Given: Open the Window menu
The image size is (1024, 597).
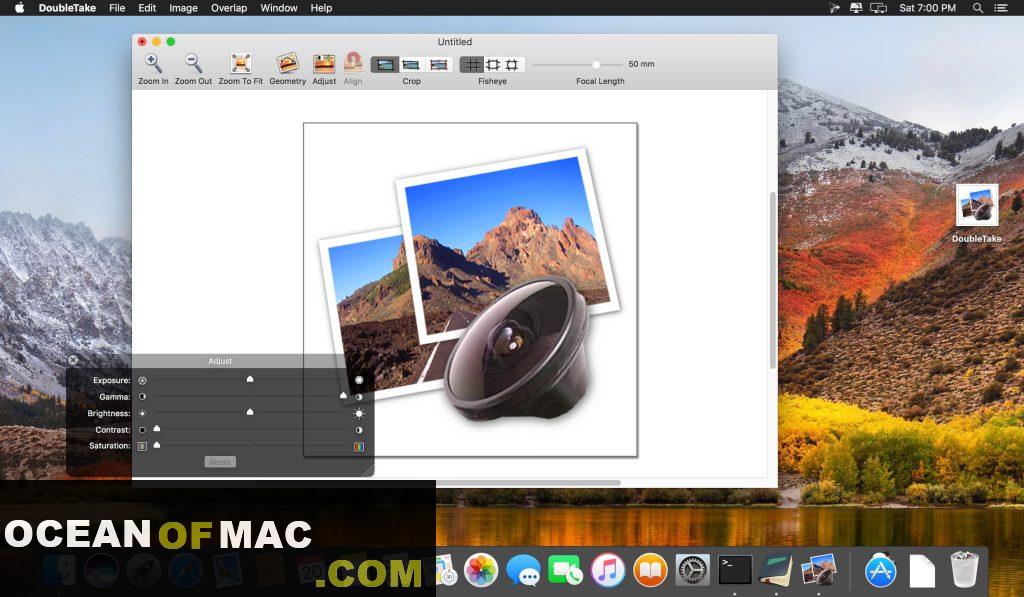Looking at the screenshot, I should (279, 8).
